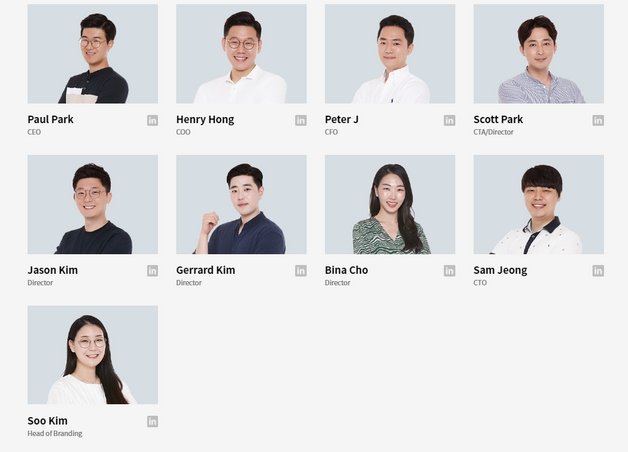The image size is (628, 452).
Task: Click the Jason Kim name text
Action: [52, 270]
